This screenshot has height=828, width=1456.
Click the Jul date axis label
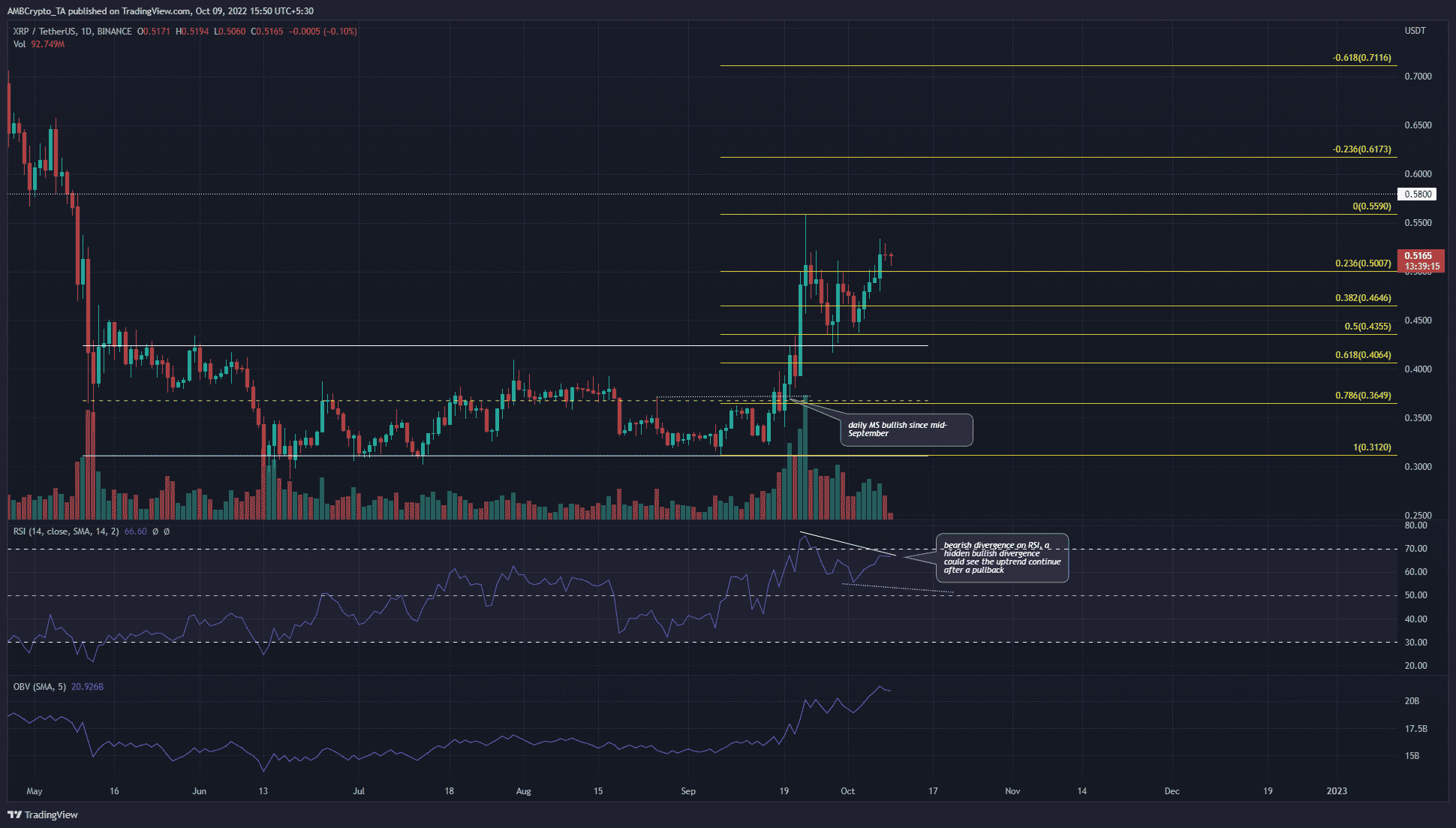[359, 791]
